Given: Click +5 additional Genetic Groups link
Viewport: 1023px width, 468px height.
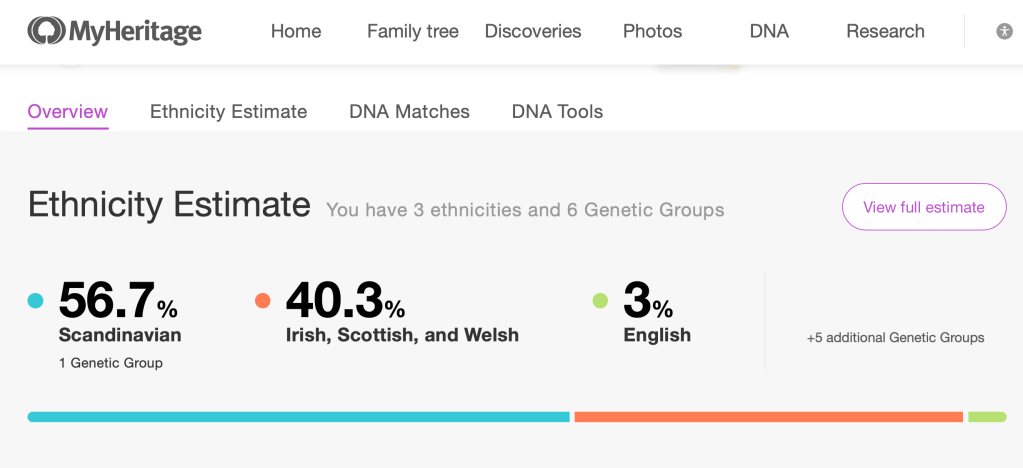Looking at the screenshot, I should 895,338.
